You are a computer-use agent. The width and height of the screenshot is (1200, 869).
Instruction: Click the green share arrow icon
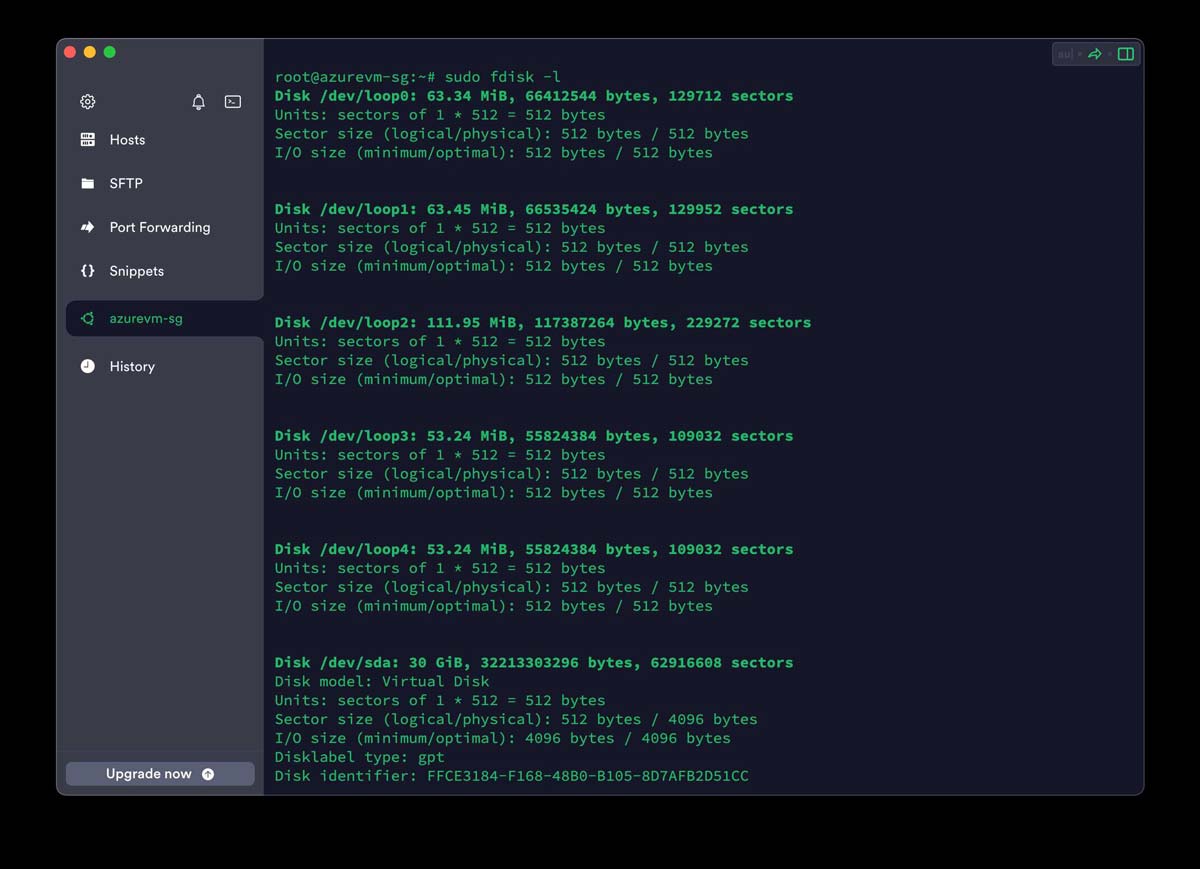pyautogui.click(x=1095, y=54)
